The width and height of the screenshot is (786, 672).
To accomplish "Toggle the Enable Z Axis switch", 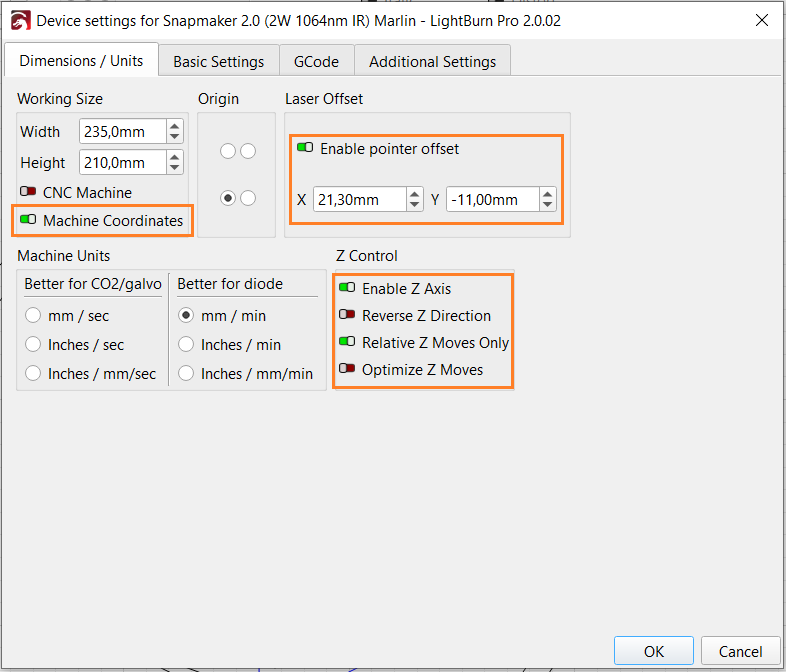I will pos(347,288).
